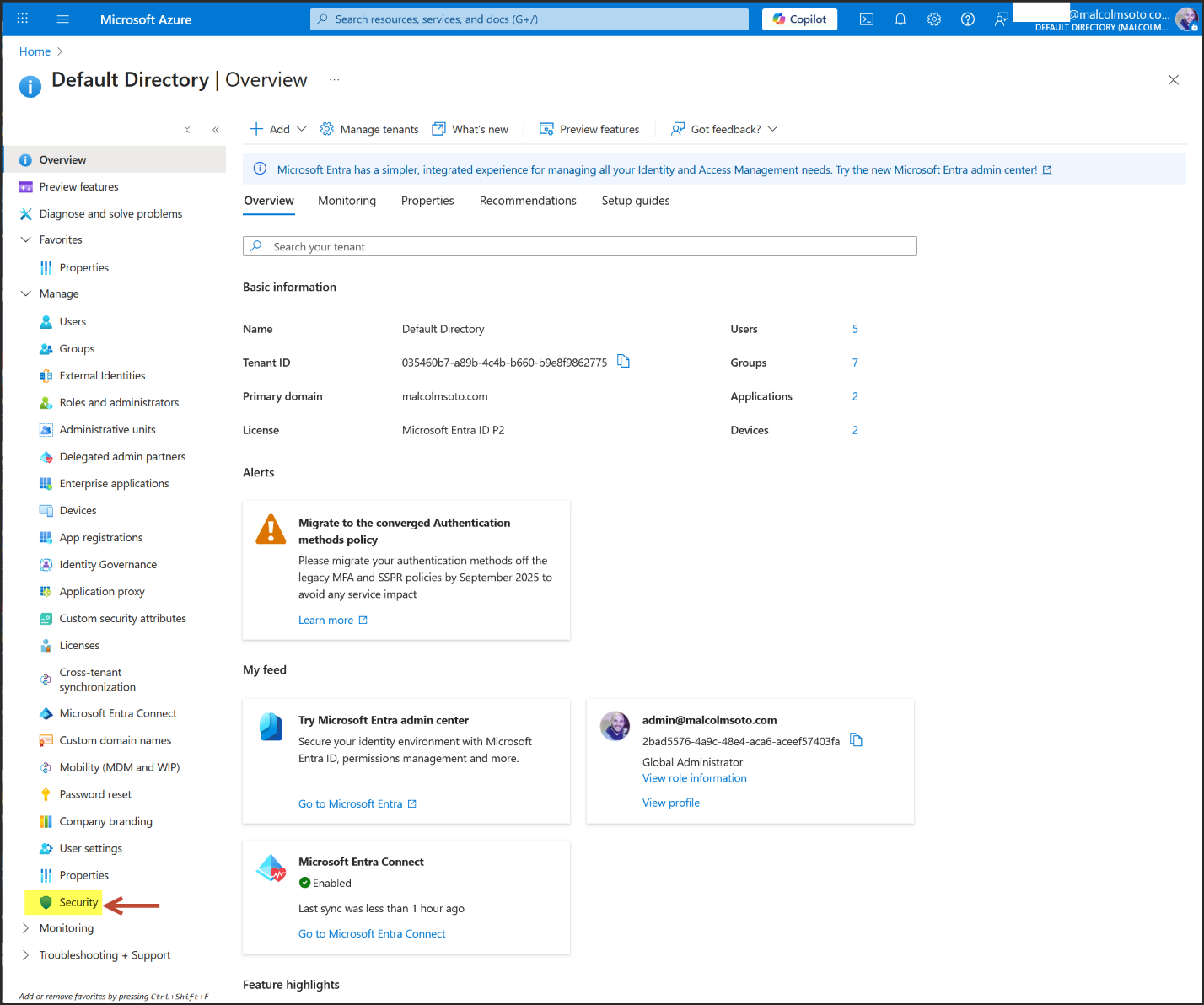Click the help question mark icon

(967, 19)
